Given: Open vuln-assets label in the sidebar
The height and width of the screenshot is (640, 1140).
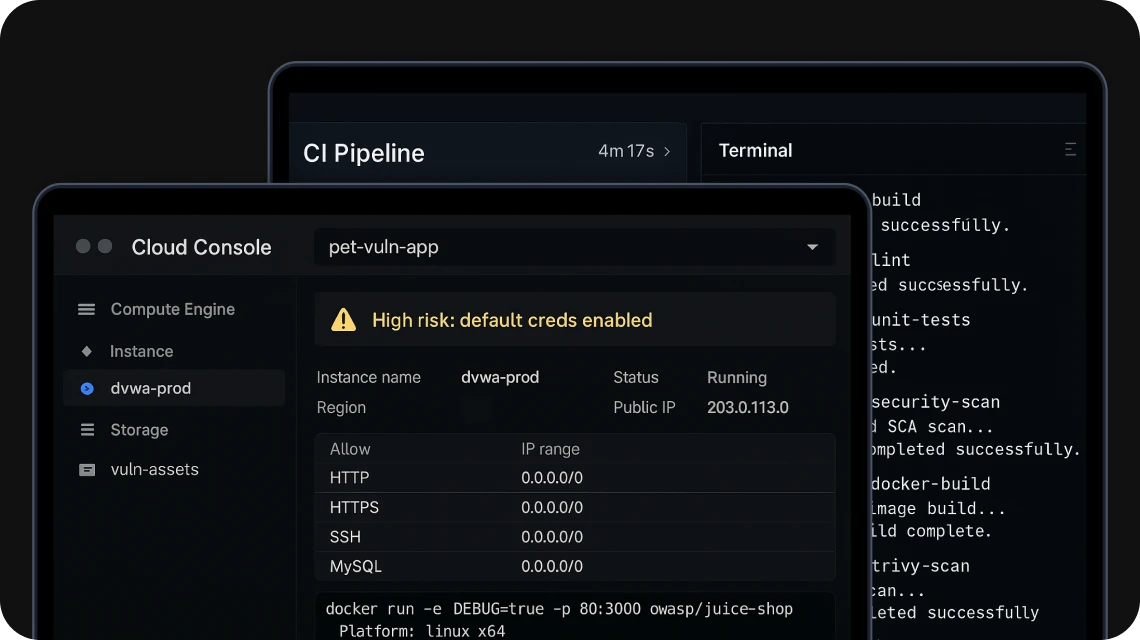Looking at the screenshot, I should tap(154, 470).
